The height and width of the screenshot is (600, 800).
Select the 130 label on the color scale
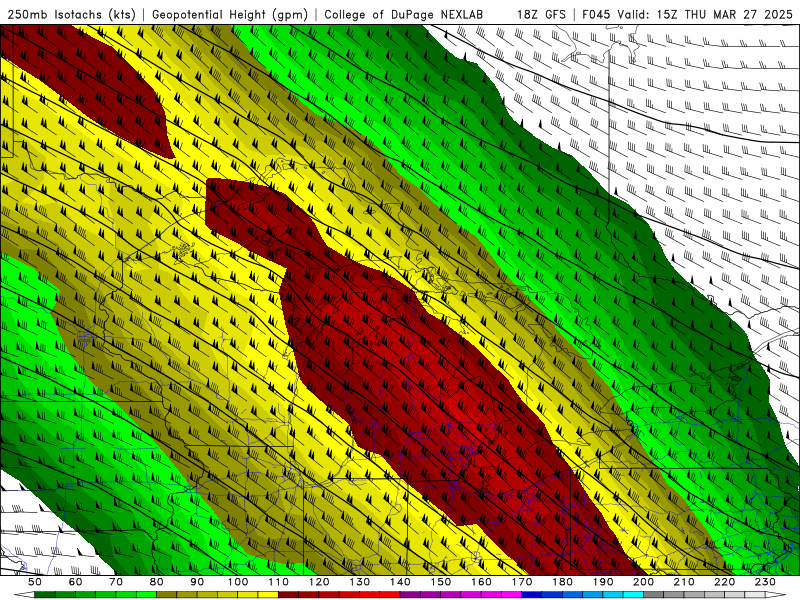pyautogui.click(x=360, y=582)
